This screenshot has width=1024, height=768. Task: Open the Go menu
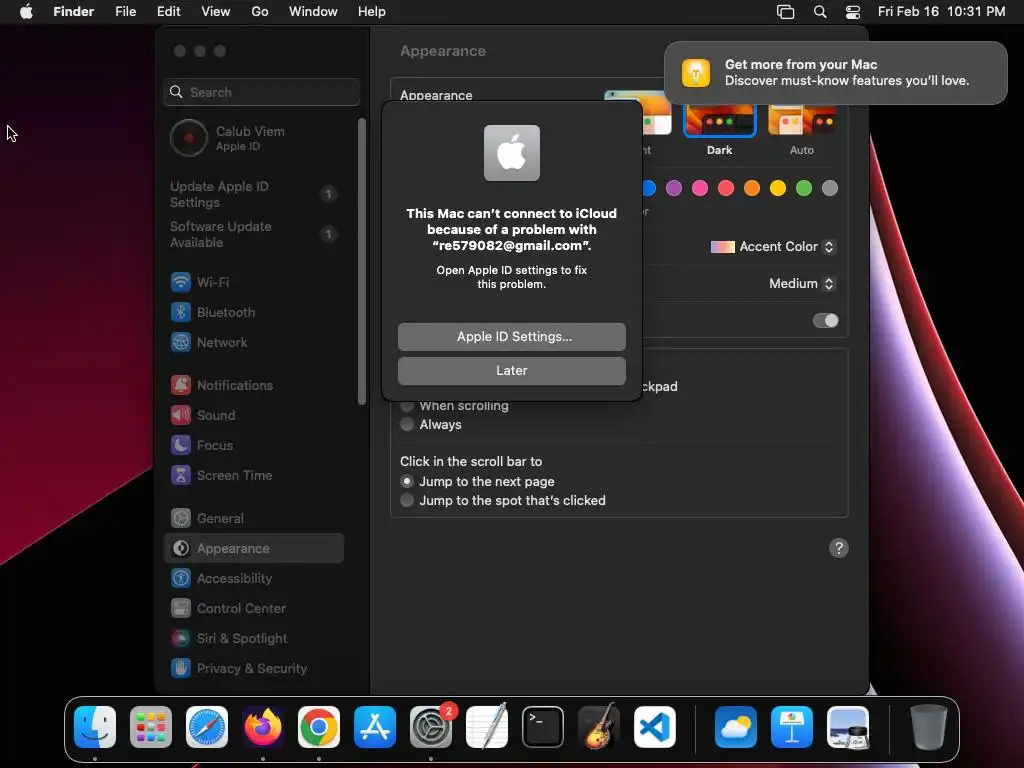click(x=260, y=11)
